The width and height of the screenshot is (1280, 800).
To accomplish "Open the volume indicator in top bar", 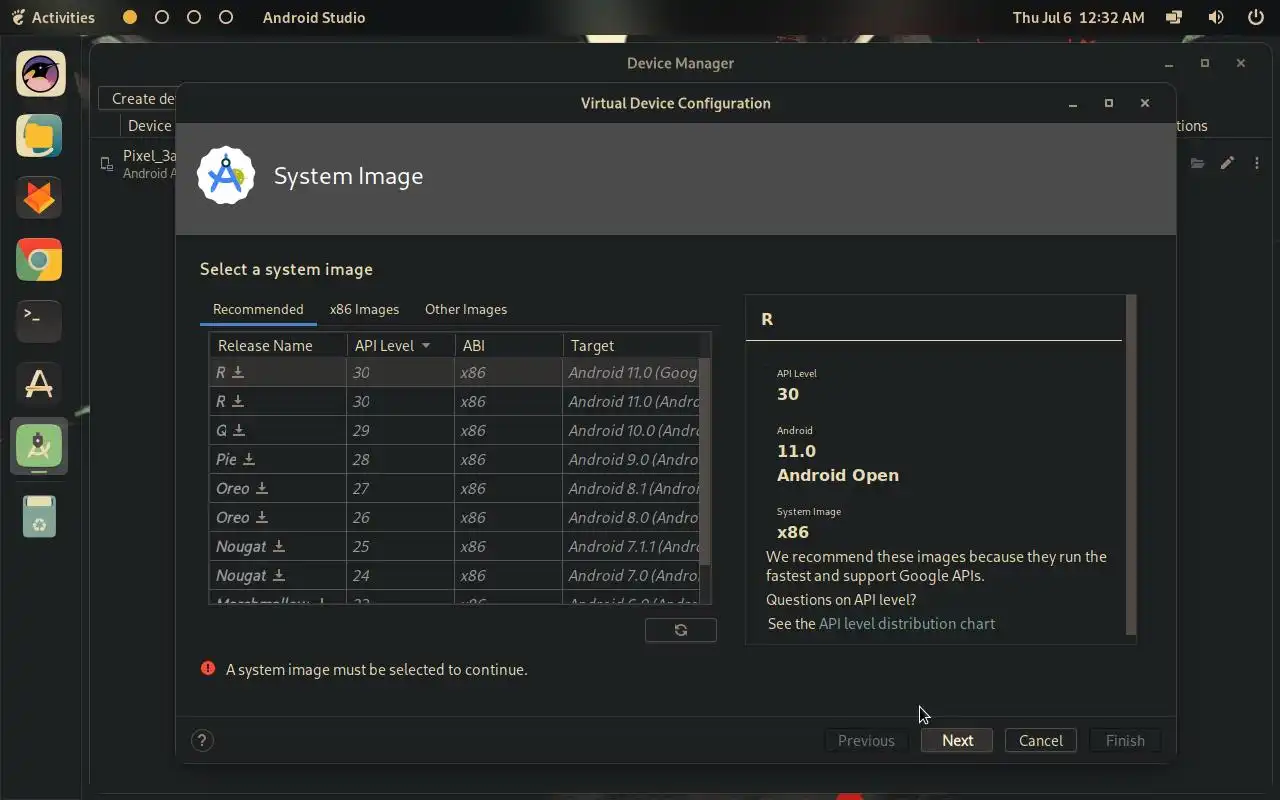I will (1216, 17).
